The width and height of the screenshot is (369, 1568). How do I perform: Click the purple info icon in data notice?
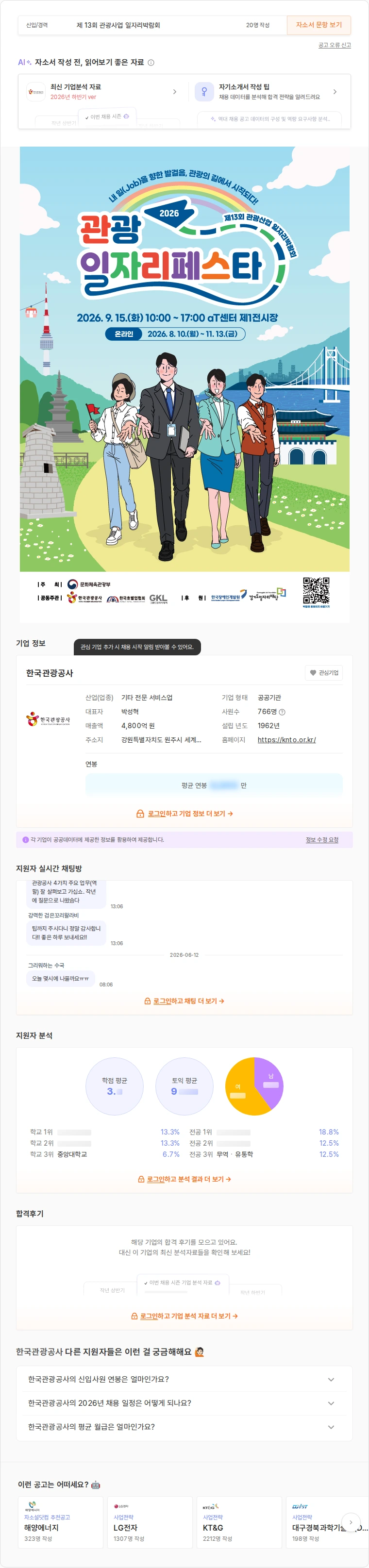point(26,839)
